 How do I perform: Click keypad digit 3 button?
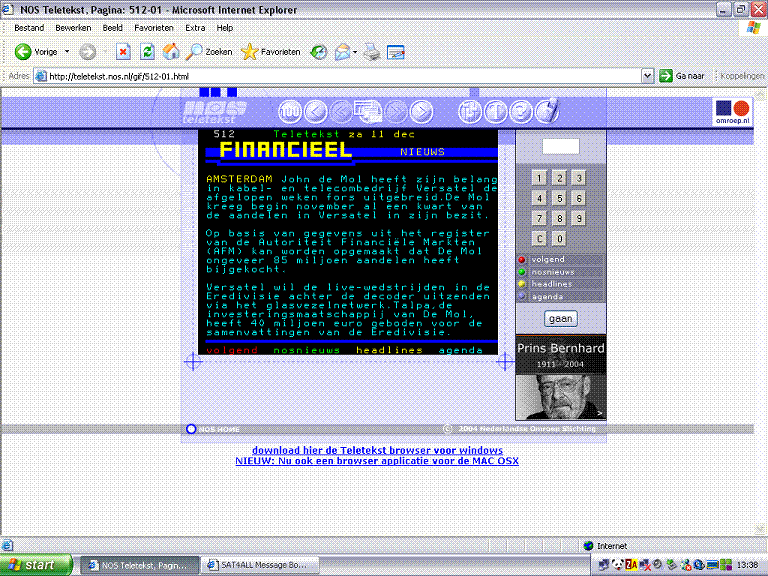point(579,178)
